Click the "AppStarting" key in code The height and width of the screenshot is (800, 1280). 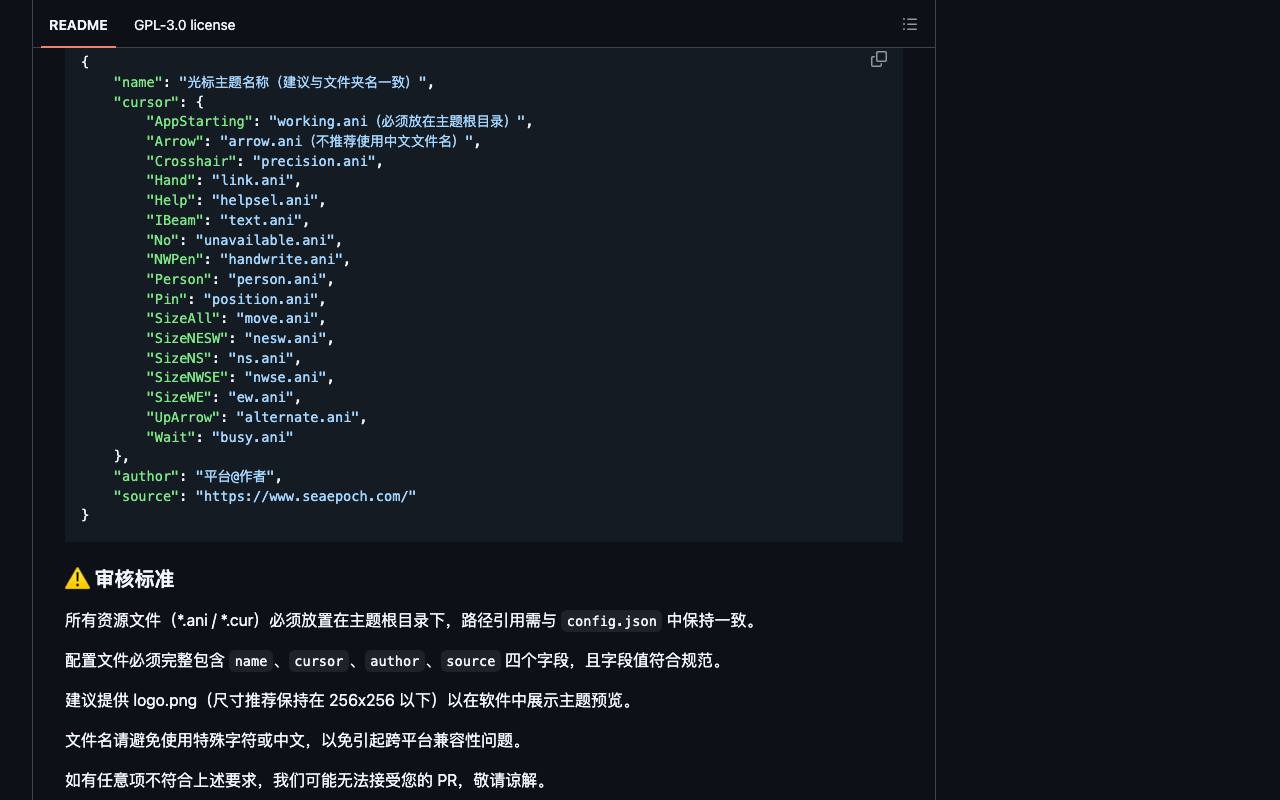click(x=199, y=121)
